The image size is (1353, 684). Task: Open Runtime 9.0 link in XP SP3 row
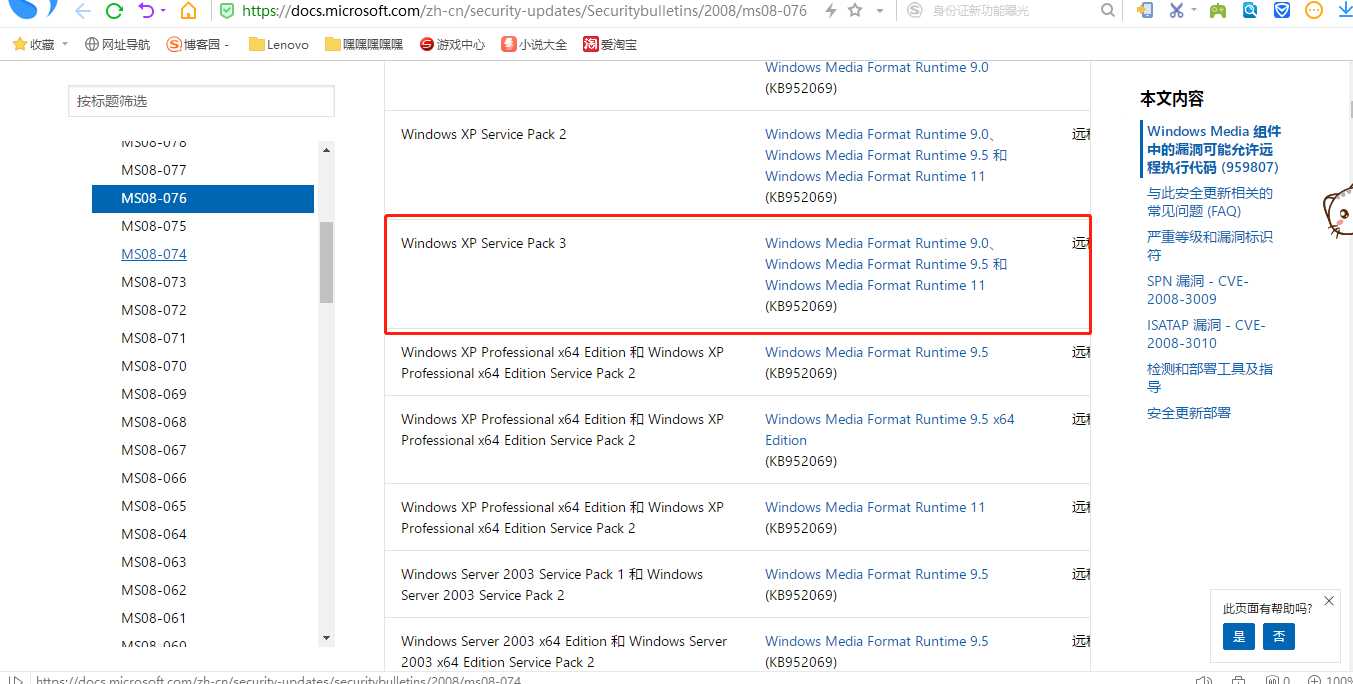pyautogui.click(x=876, y=243)
